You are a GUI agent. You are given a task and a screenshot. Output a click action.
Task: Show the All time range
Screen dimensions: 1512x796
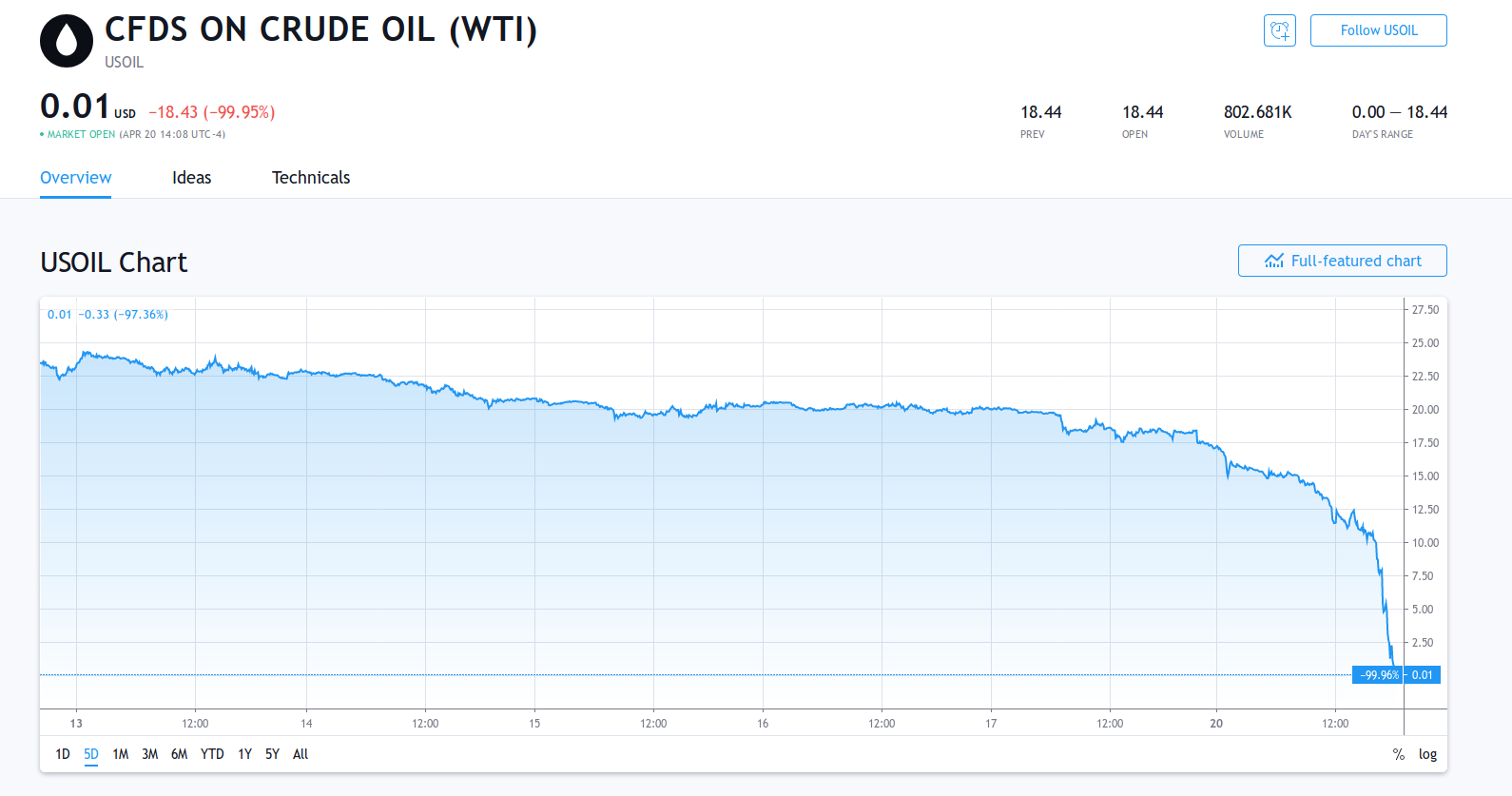click(300, 754)
